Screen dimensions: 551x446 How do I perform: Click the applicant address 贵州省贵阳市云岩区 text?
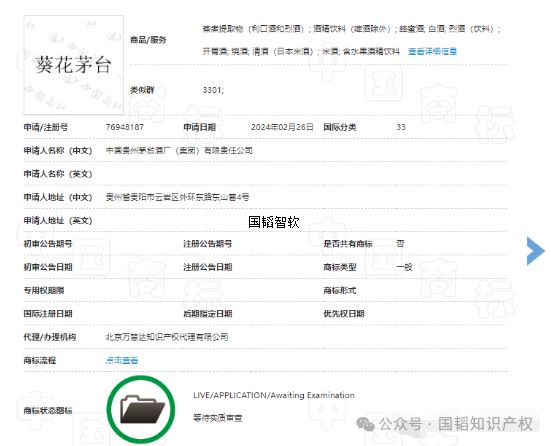(x=177, y=197)
